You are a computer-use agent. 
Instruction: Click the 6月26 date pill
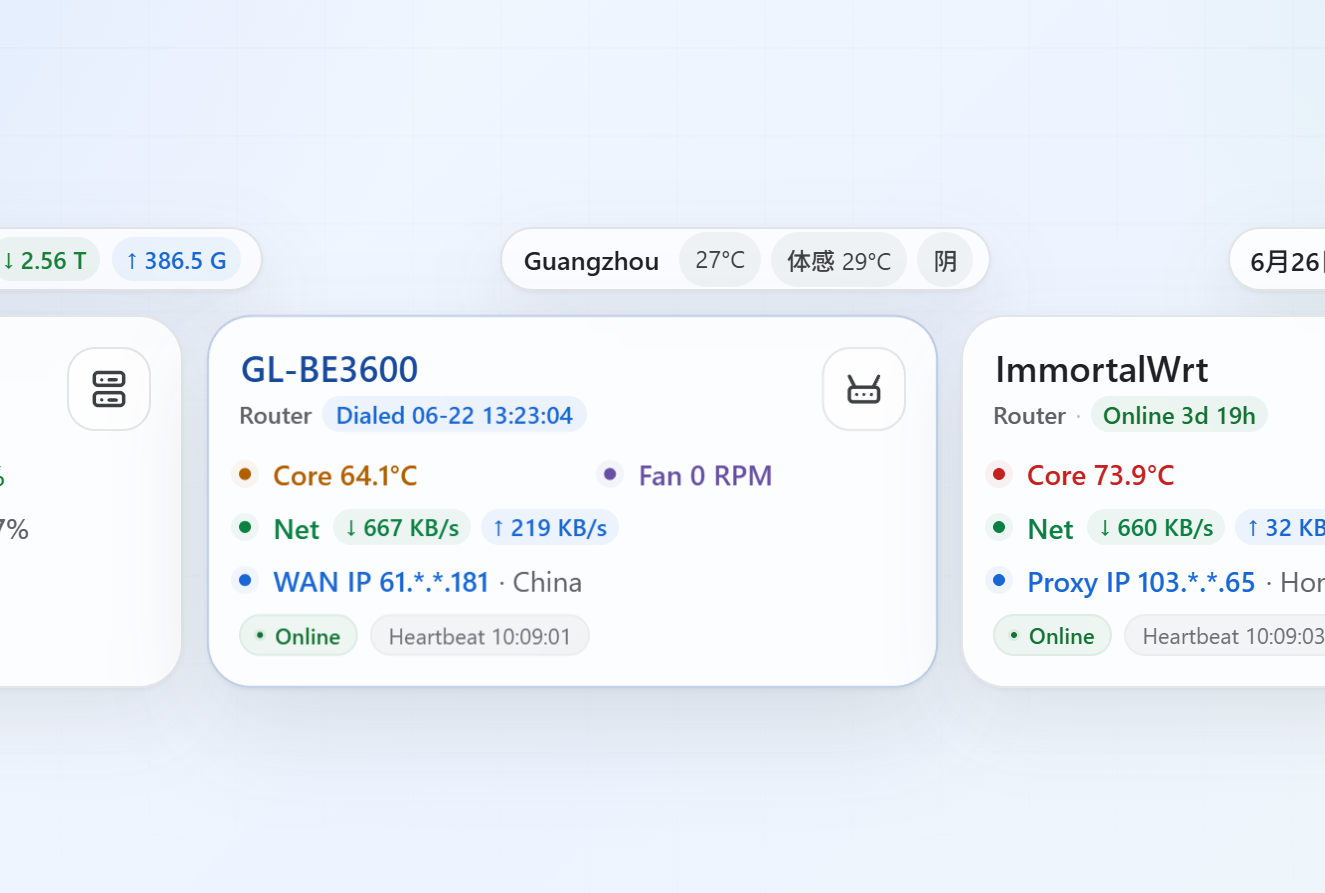(1277, 261)
